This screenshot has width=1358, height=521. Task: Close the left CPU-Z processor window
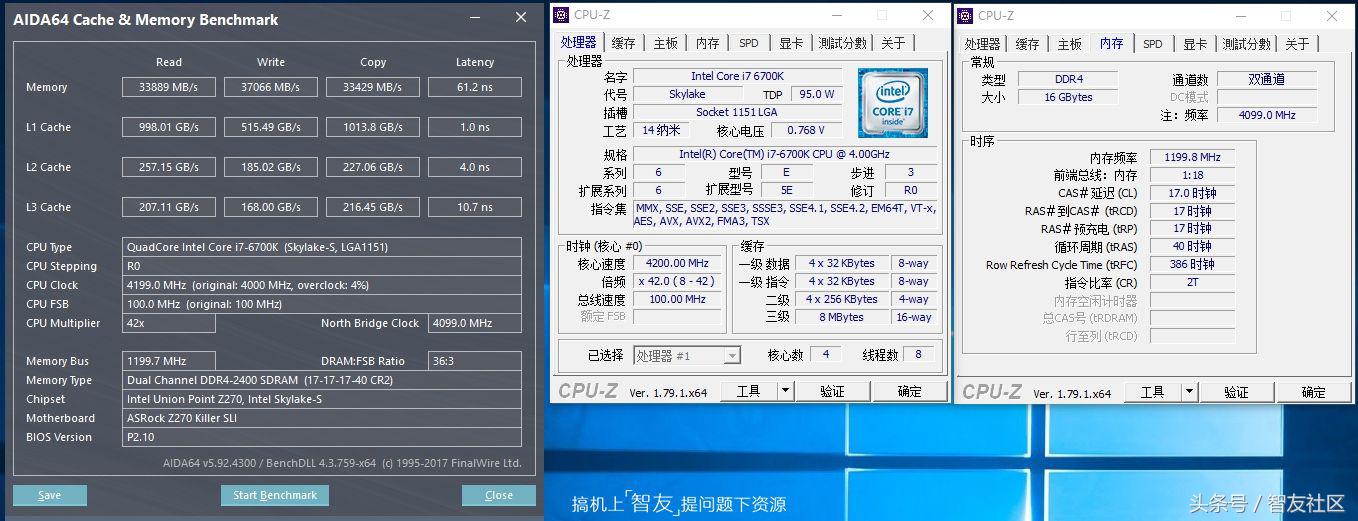pos(927,15)
